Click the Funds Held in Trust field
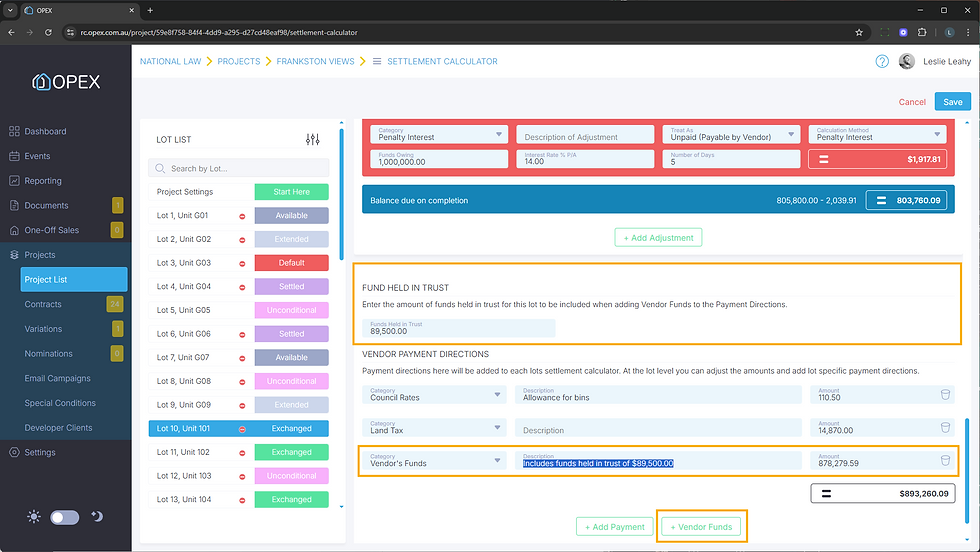This screenshot has height=552, width=980. (459, 328)
